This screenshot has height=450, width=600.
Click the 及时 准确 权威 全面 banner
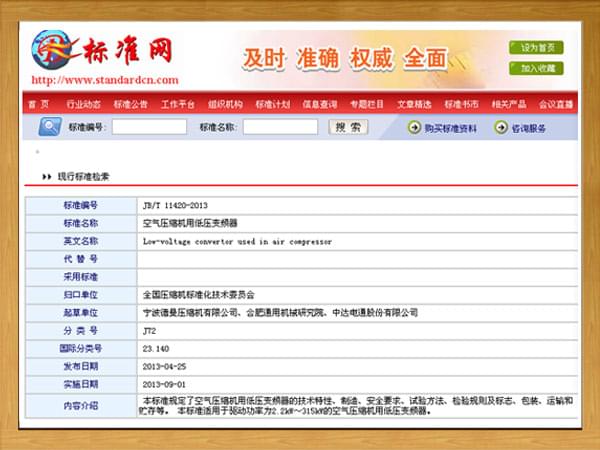coord(345,59)
